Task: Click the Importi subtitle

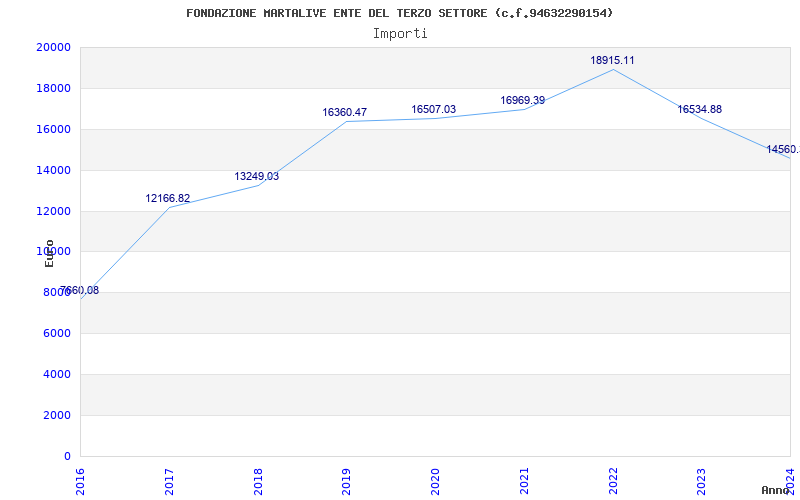Action: tap(400, 33)
